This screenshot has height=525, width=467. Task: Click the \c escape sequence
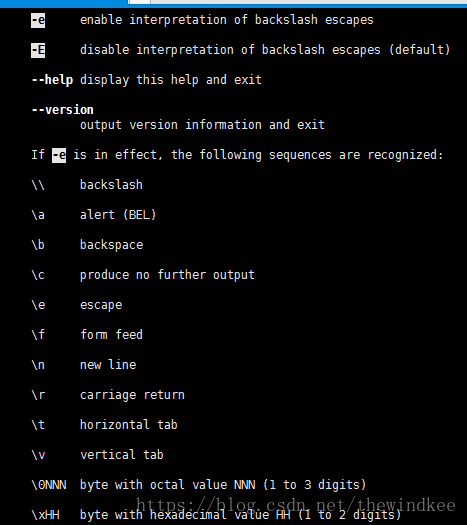tap(38, 275)
